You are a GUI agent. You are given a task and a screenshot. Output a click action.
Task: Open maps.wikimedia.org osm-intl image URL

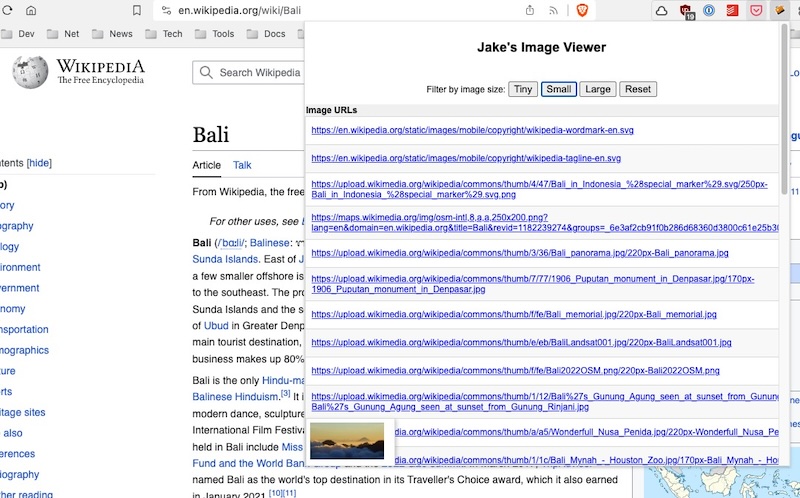tap(545, 222)
